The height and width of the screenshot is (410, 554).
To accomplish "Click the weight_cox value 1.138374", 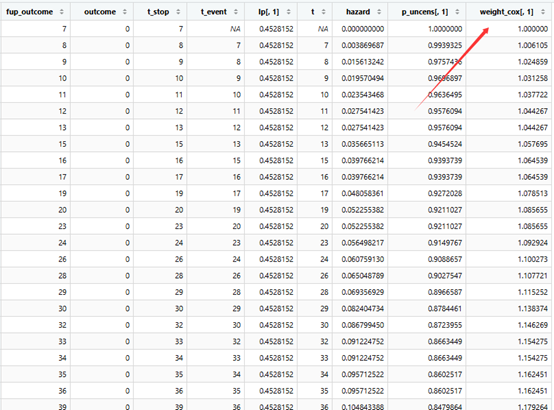I will tap(533, 309).
